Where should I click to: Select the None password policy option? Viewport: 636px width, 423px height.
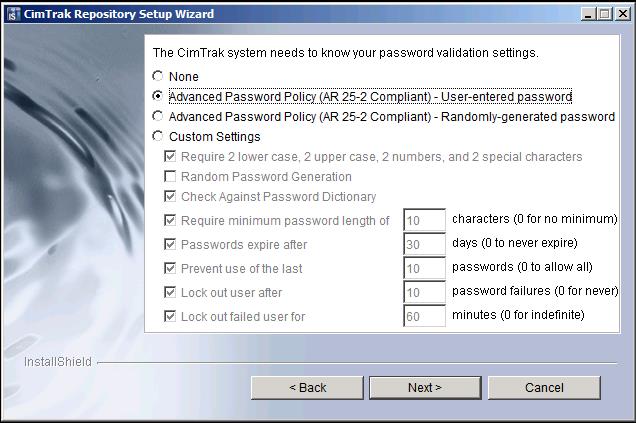(x=157, y=76)
